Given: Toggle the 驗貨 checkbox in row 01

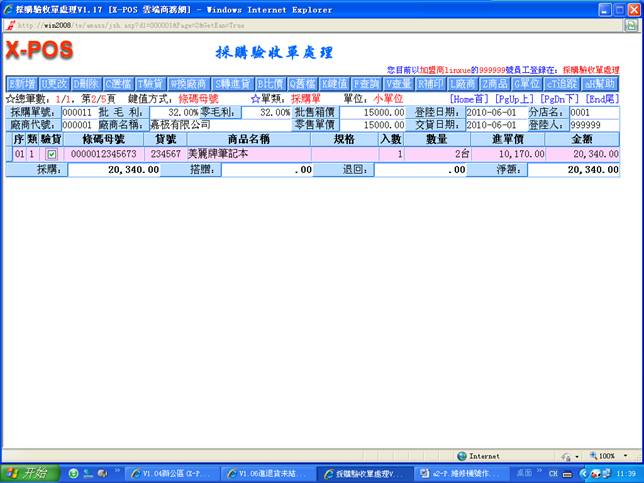Looking at the screenshot, I should click(x=52, y=155).
